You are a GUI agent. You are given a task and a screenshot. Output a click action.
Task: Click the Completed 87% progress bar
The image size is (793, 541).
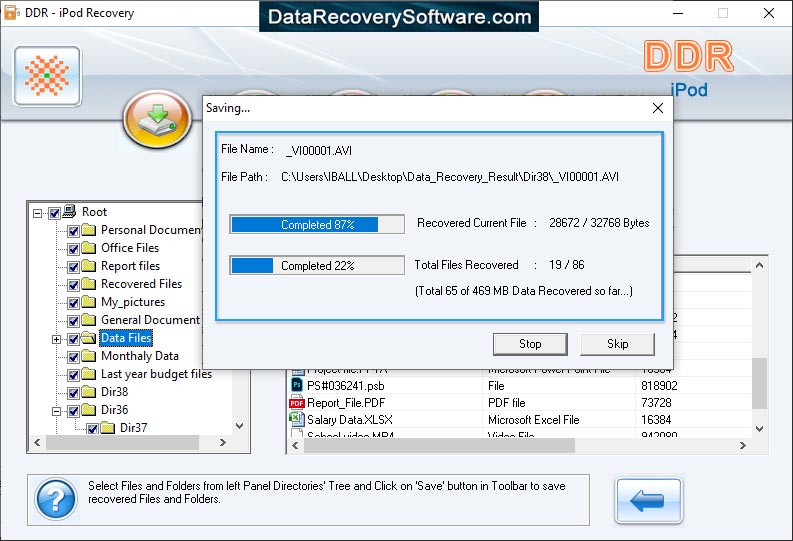coord(317,224)
